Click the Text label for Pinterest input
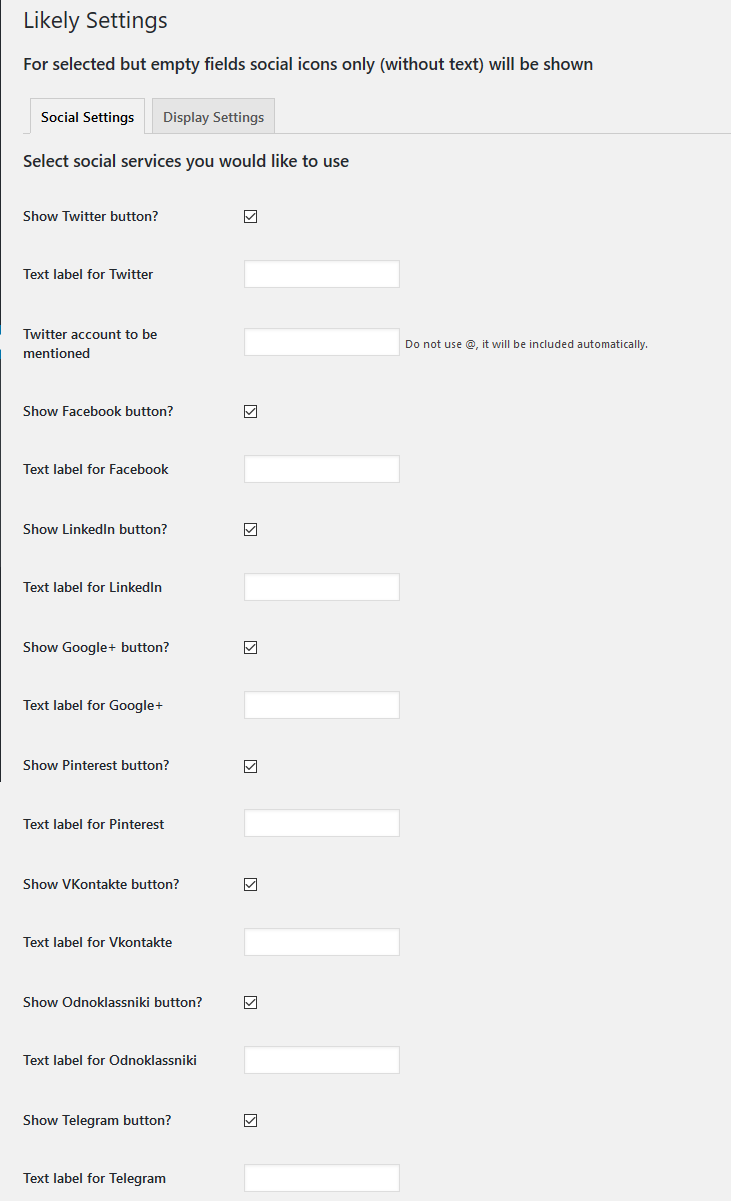The image size is (731, 1201). pos(322,823)
